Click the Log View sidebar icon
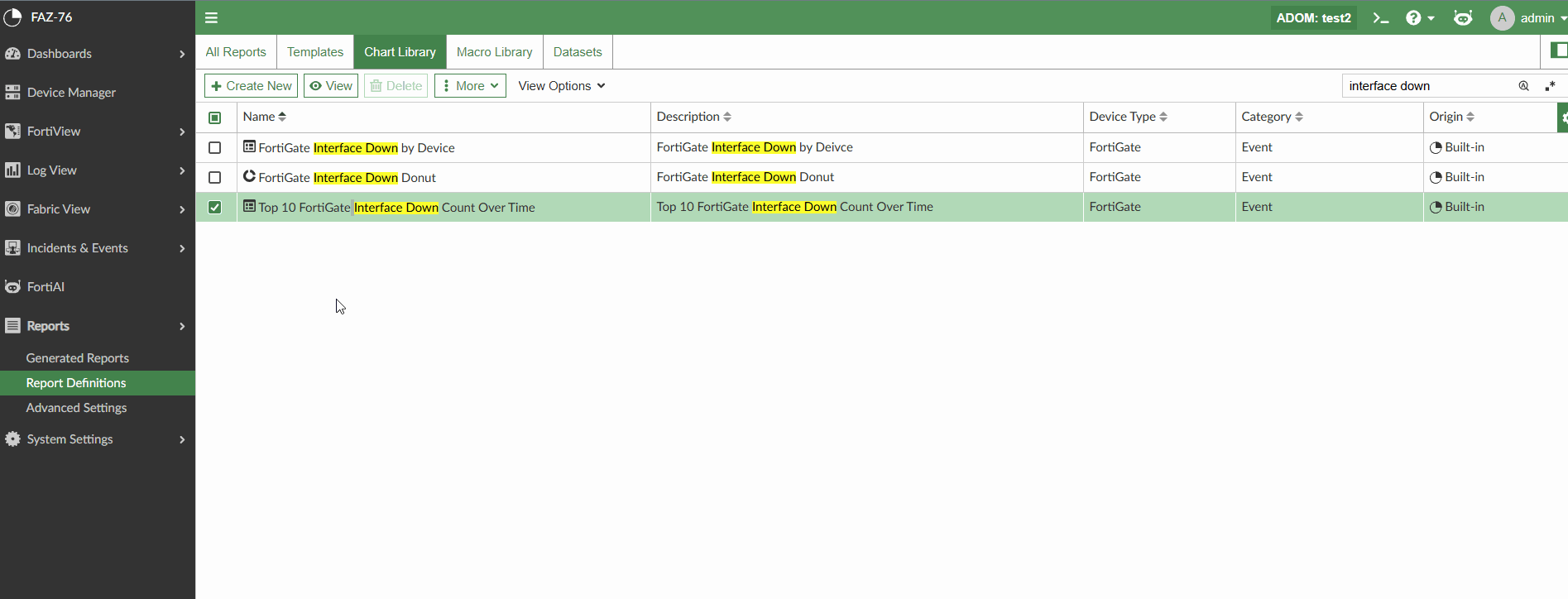Image resolution: width=1568 pixels, height=599 pixels. click(12, 170)
